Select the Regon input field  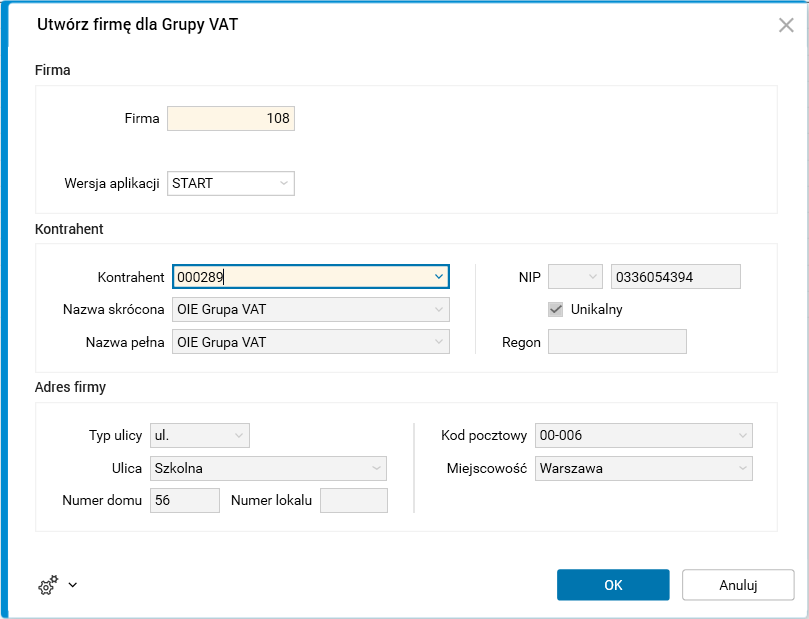point(618,342)
